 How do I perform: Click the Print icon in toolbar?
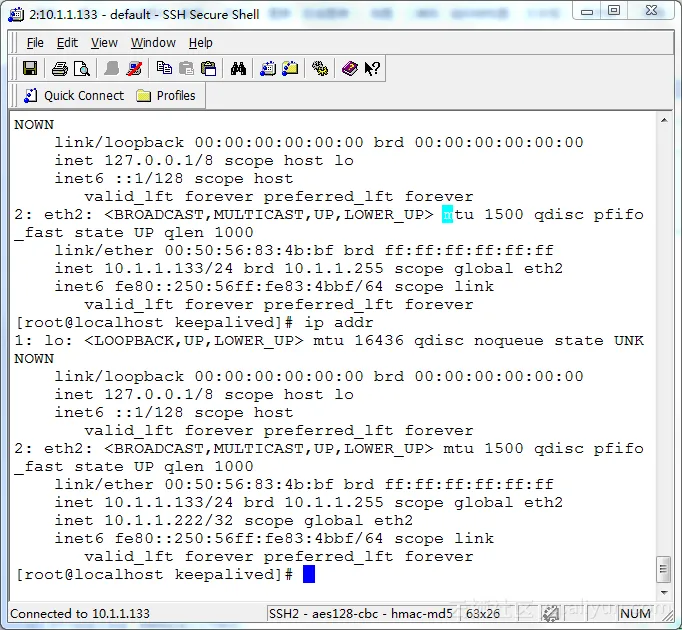60,69
